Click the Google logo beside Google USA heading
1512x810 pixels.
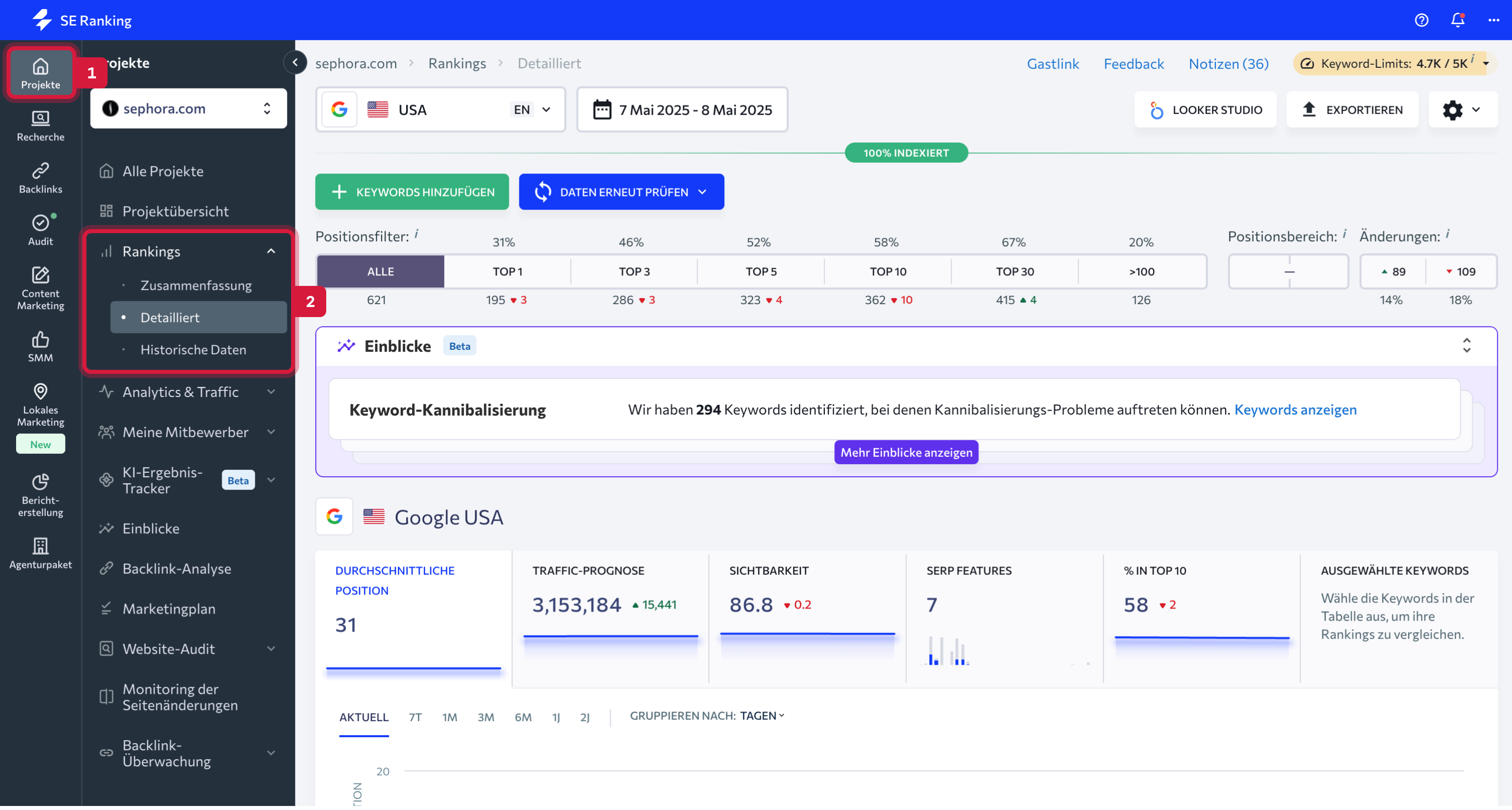(x=335, y=517)
